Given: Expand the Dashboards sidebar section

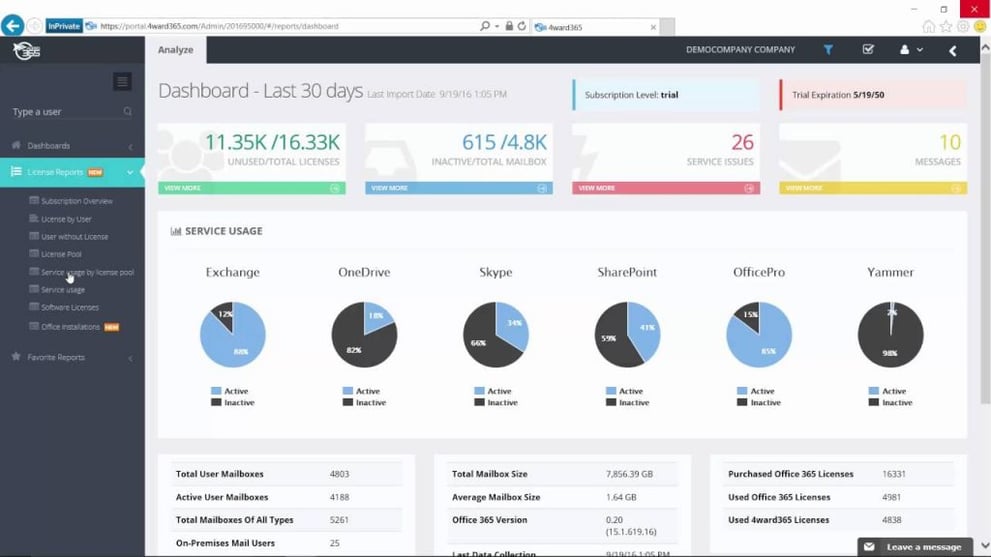Looking at the screenshot, I should 72,146.
